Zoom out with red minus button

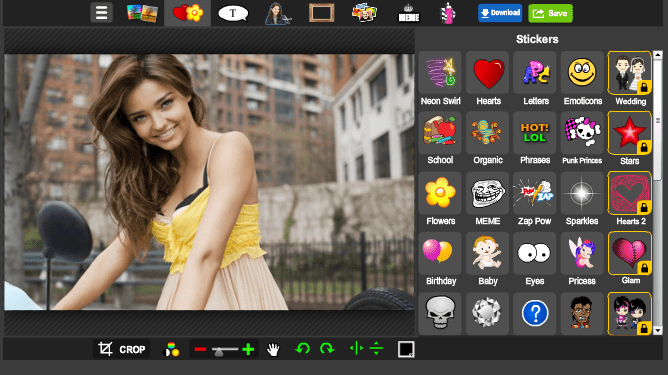200,349
